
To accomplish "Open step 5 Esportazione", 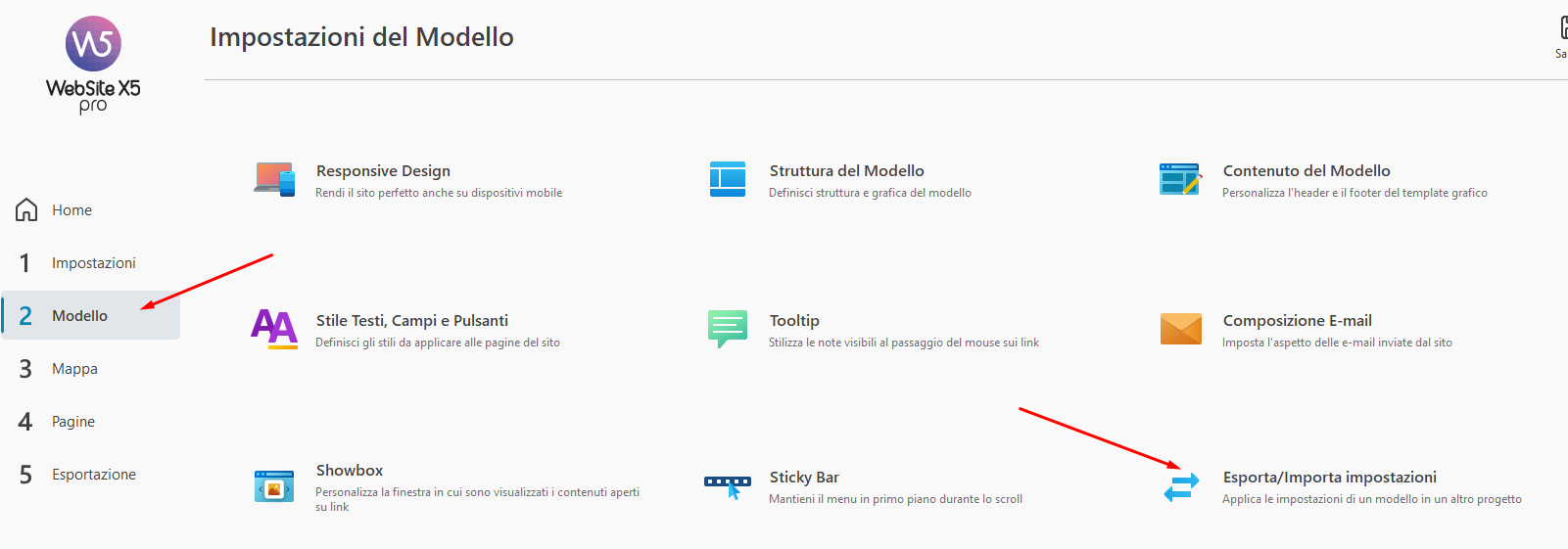I will (93, 475).
